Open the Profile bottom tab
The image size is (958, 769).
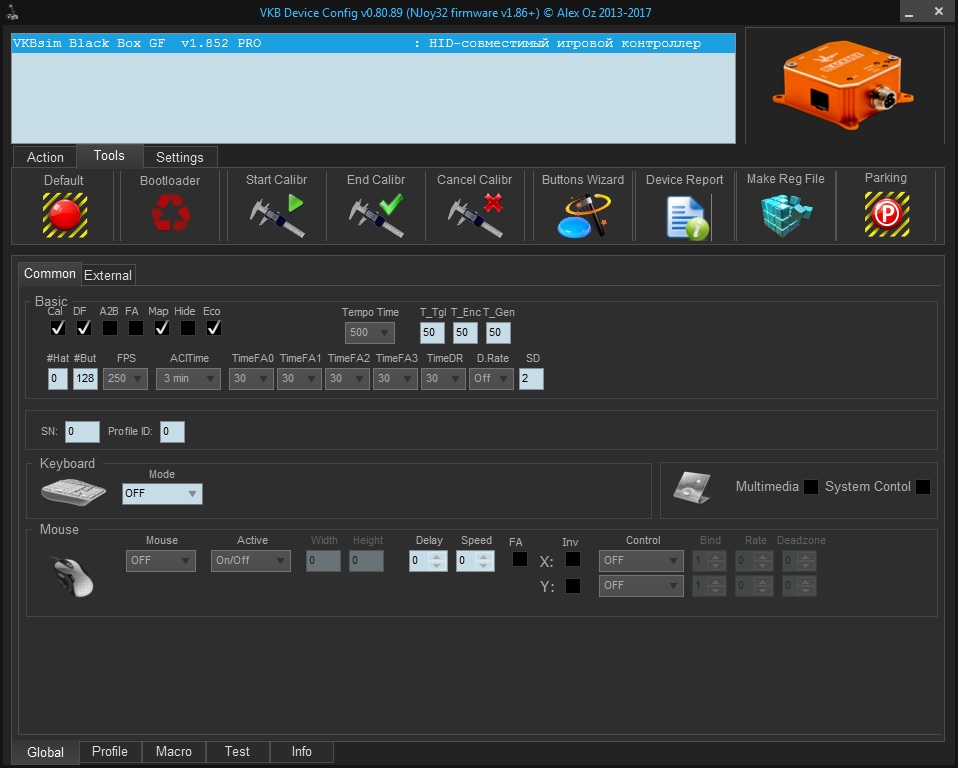pos(110,751)
